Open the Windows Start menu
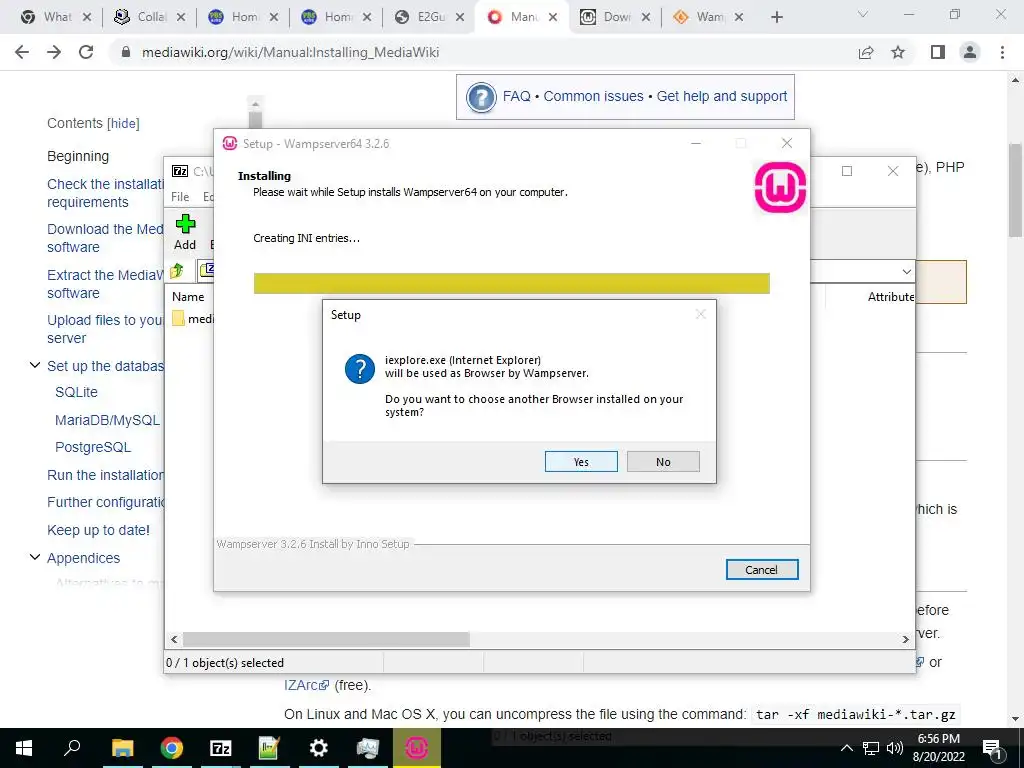This screenshot has width=1024, height=768. tap(24, 748)
